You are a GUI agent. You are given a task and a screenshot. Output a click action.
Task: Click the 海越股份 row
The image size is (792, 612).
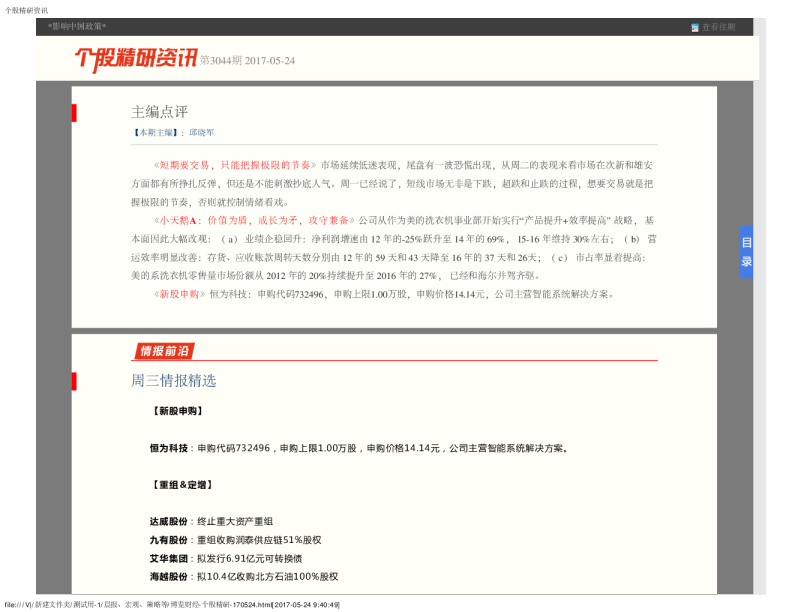[243, 577]
